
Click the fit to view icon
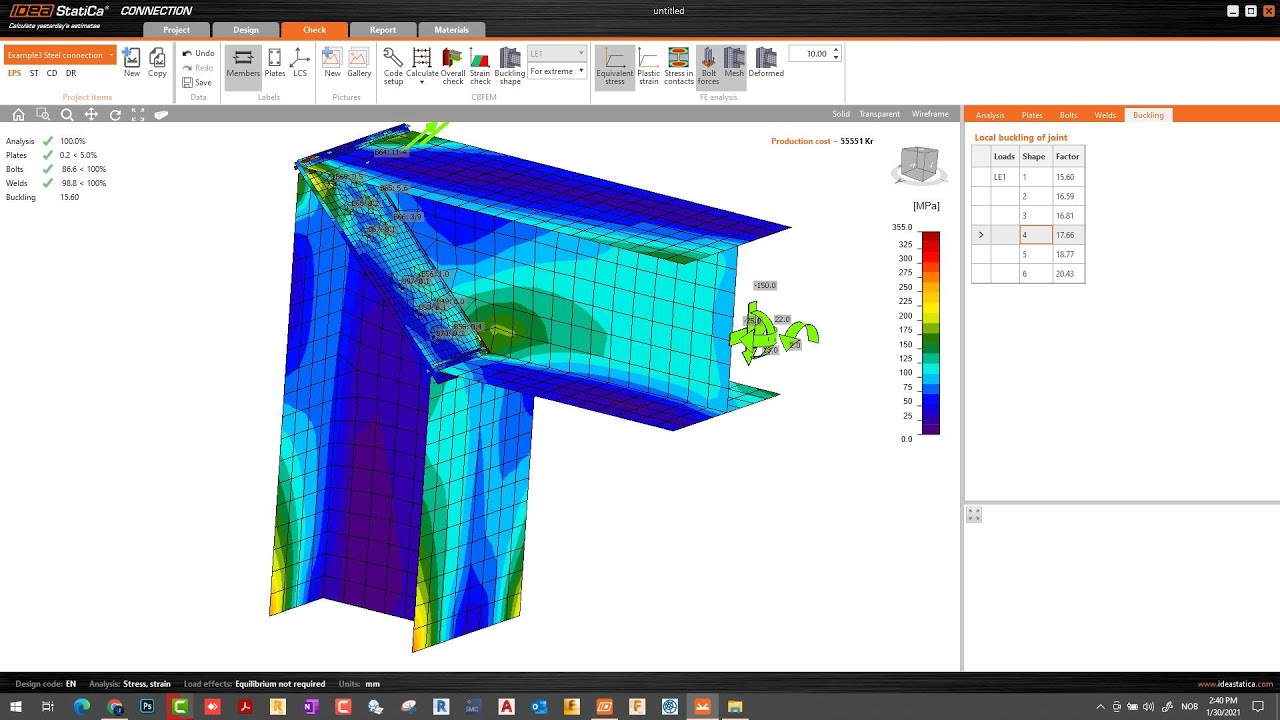click(138, 115)
